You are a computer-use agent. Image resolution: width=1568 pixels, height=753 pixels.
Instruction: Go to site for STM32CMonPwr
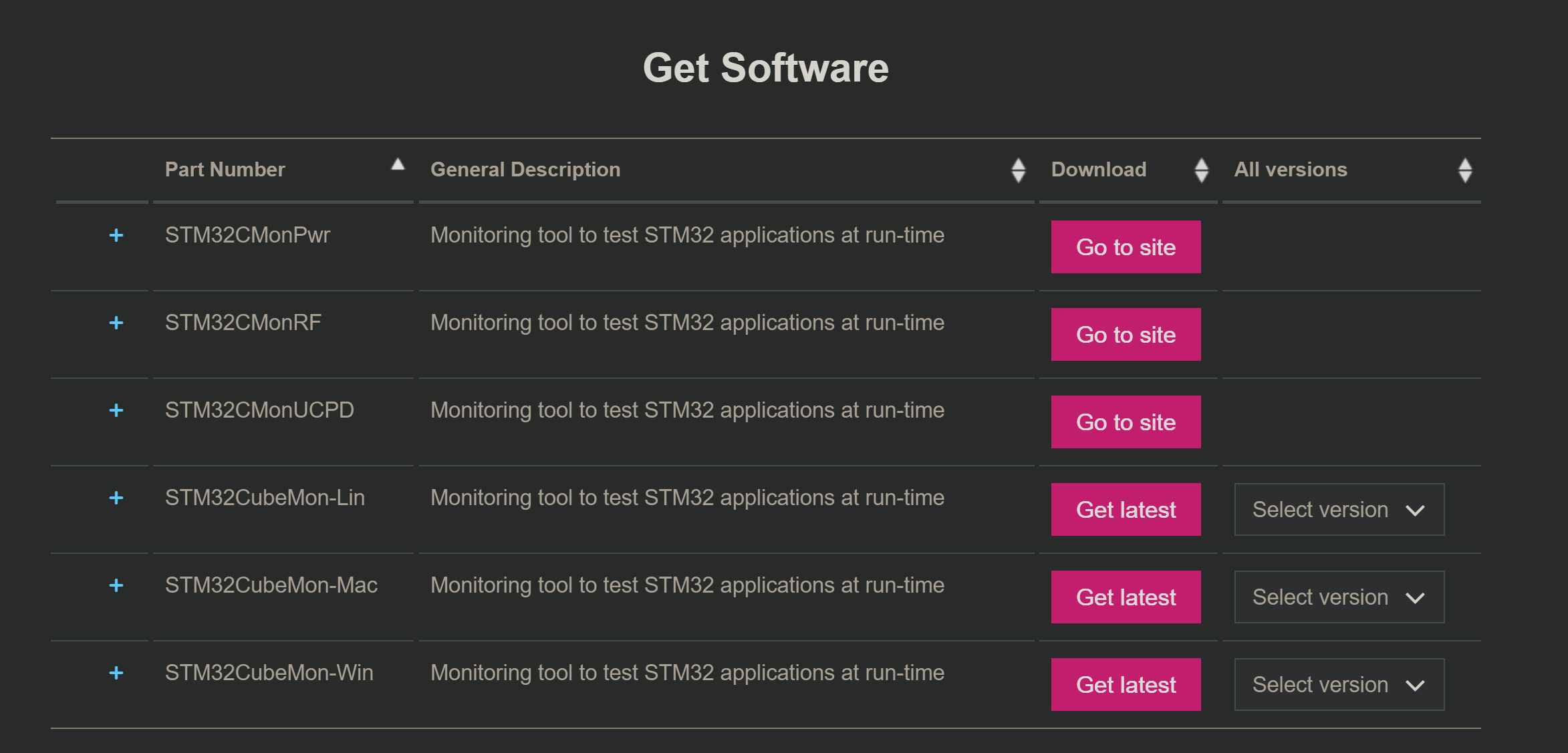pos(1126,247)
